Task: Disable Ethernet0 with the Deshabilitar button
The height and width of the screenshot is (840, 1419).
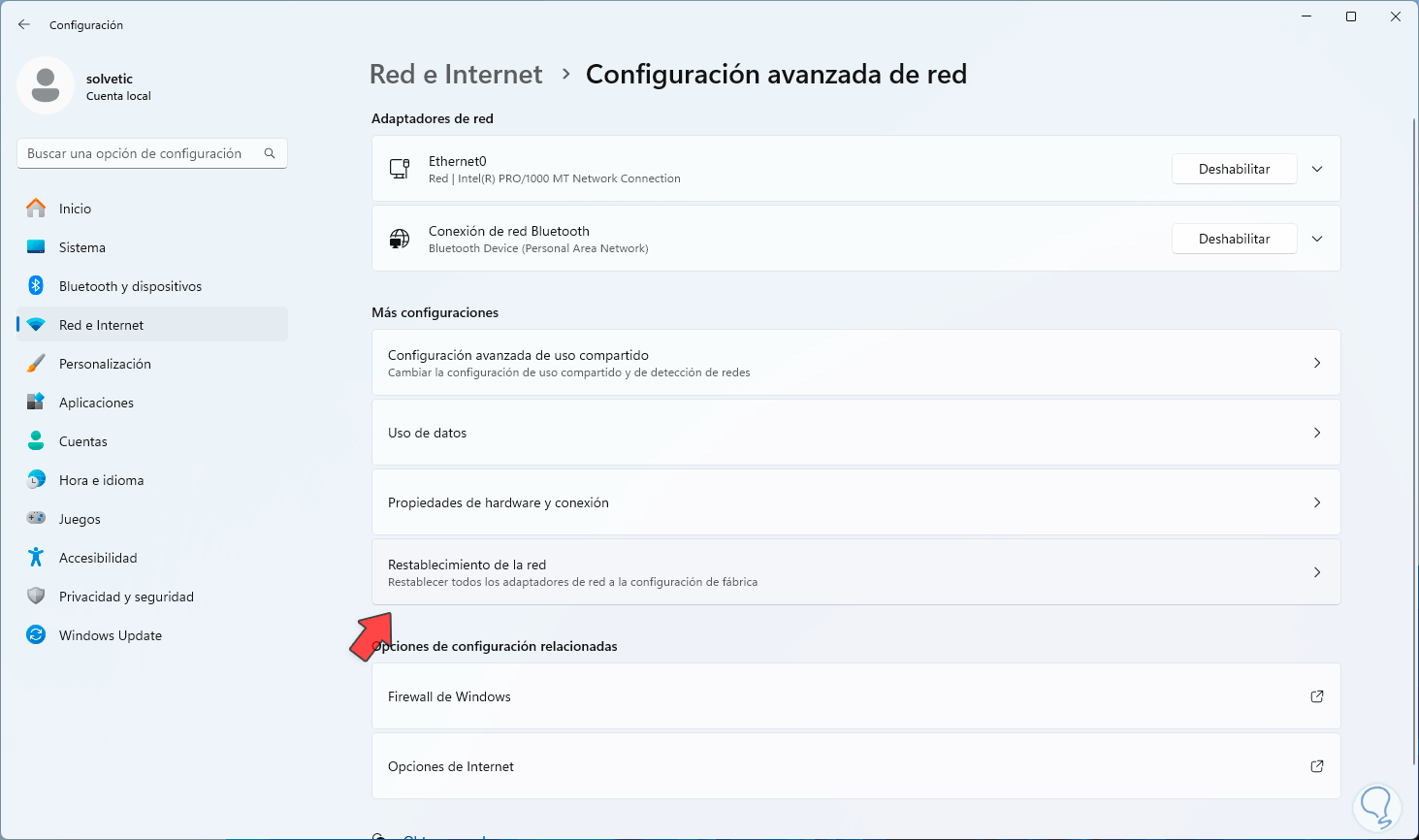Action: (x=1234, y=168)
